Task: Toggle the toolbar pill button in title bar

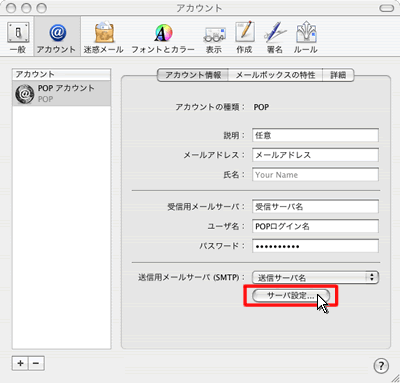Action: click(387, 8)
